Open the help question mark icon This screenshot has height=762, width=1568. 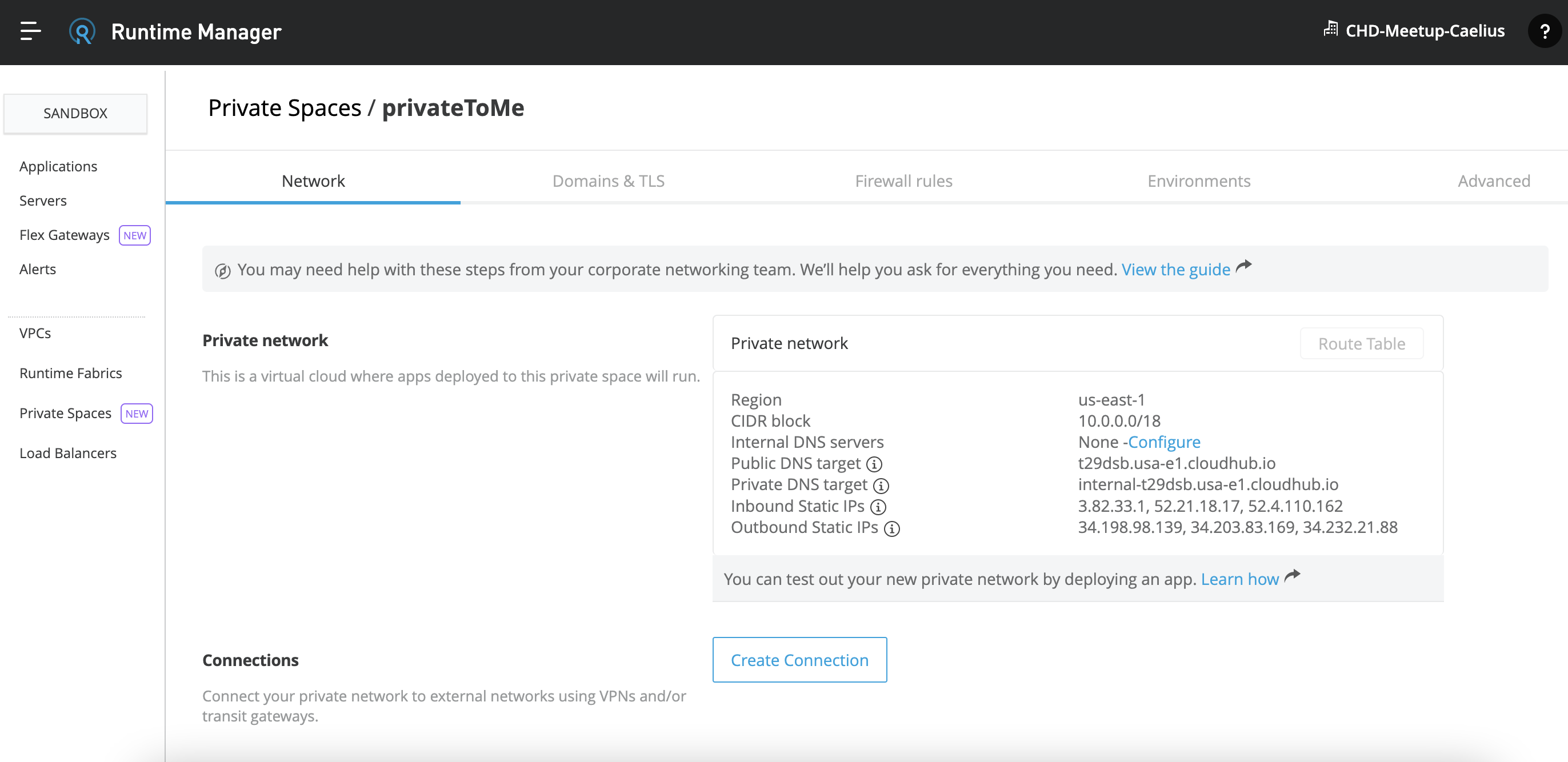[x=1544, y=31]
